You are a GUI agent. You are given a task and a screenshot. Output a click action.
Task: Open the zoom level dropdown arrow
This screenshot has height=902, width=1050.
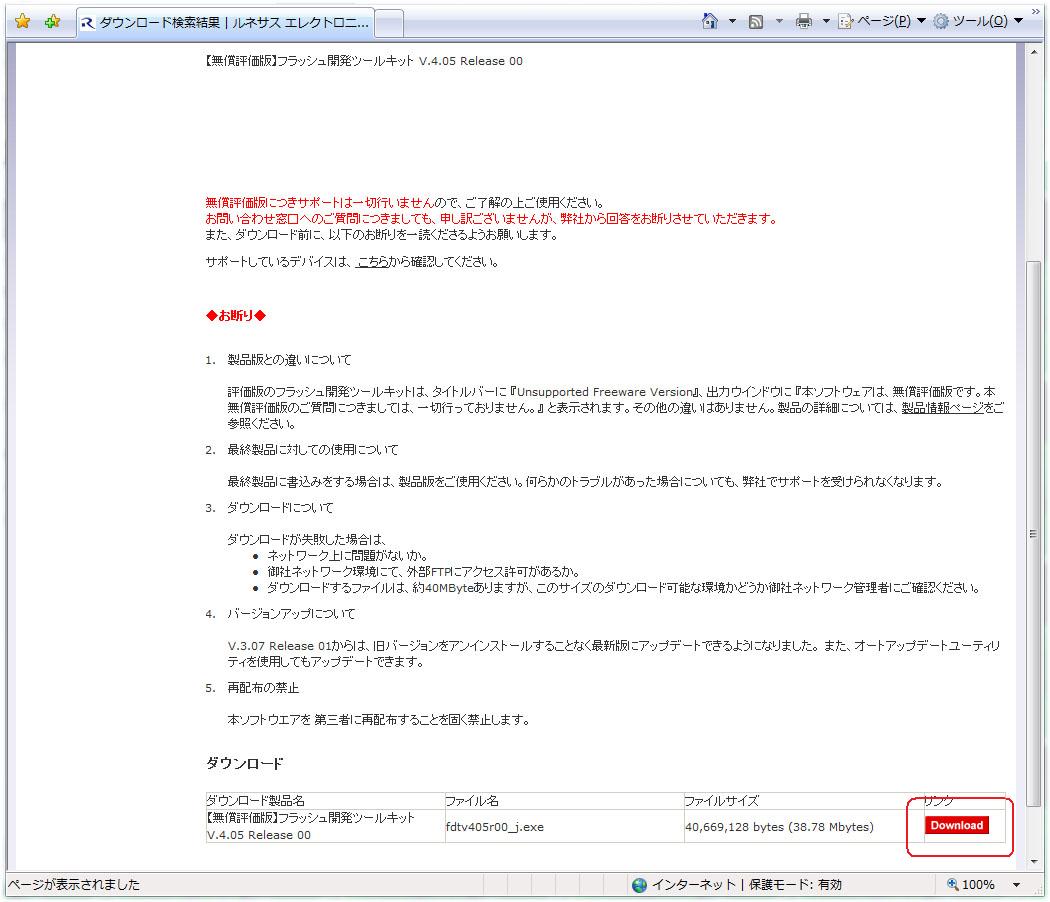1016,885
